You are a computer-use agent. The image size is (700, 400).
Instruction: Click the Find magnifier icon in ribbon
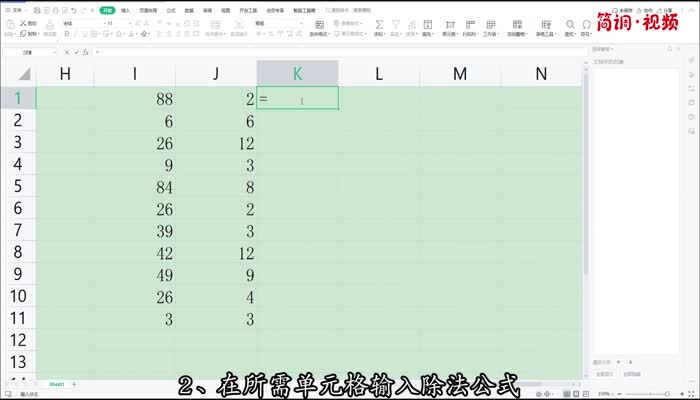[x=569, y=22]
